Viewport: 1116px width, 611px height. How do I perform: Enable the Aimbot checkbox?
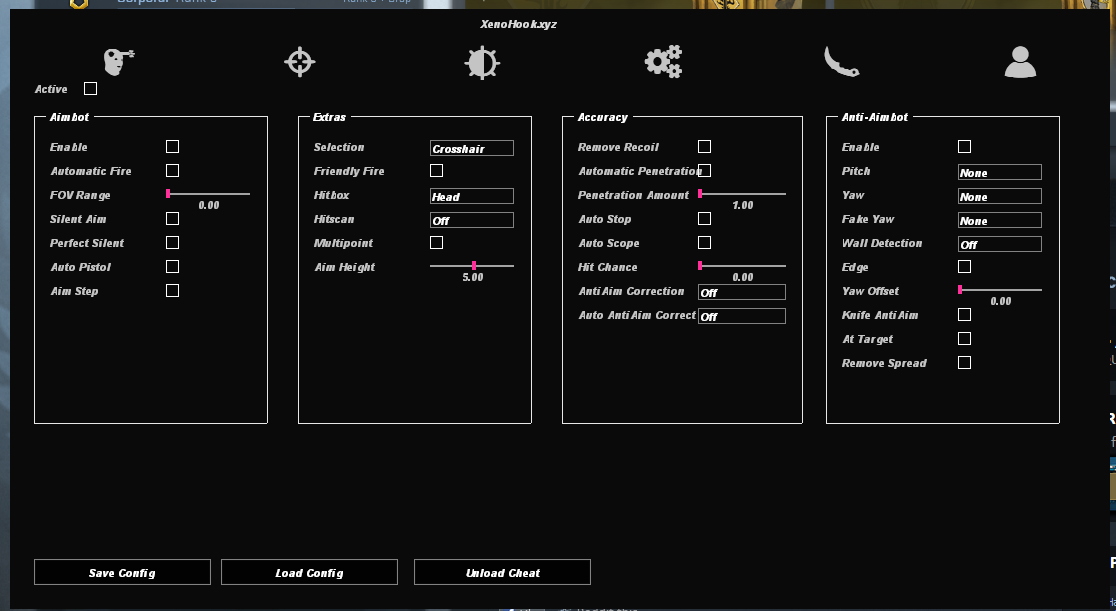172,146
